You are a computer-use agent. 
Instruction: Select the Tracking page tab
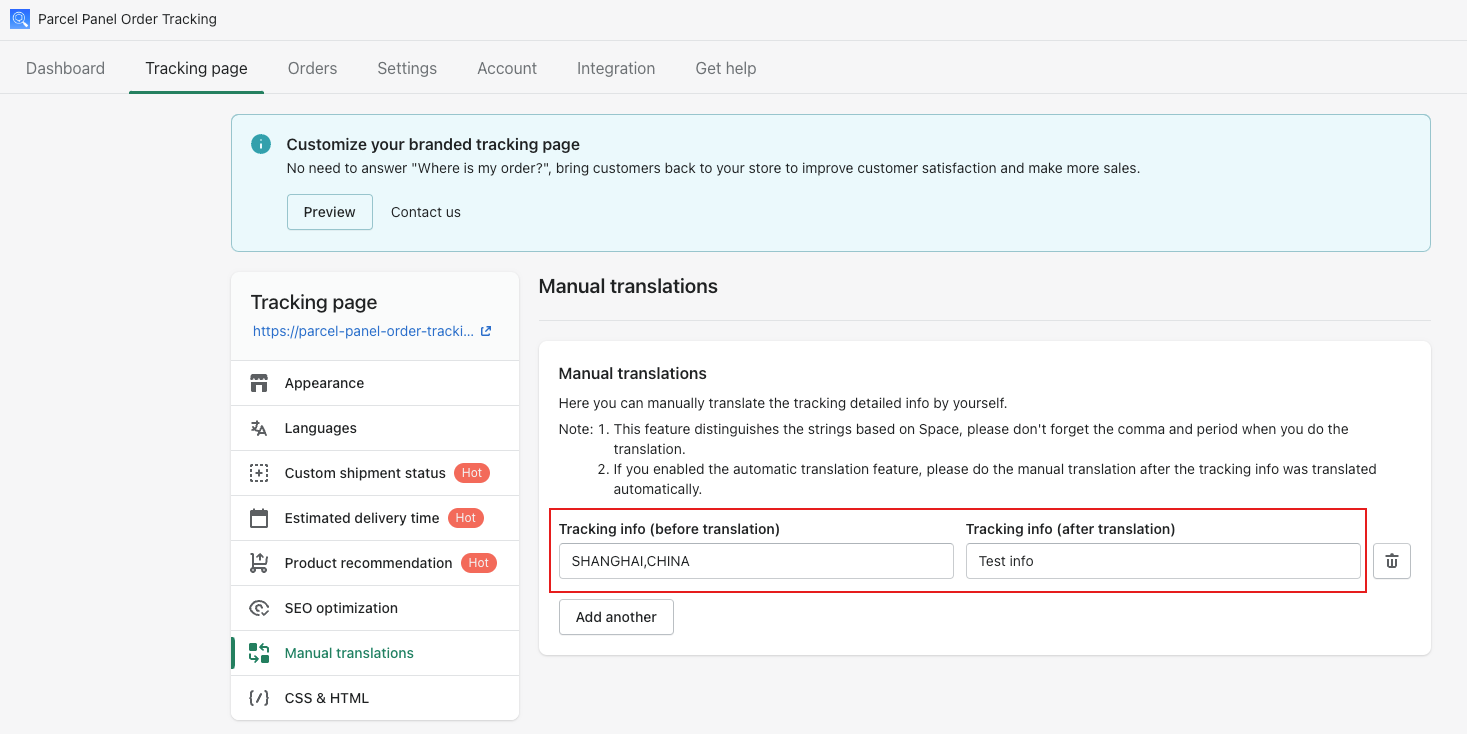pos(196,68)
